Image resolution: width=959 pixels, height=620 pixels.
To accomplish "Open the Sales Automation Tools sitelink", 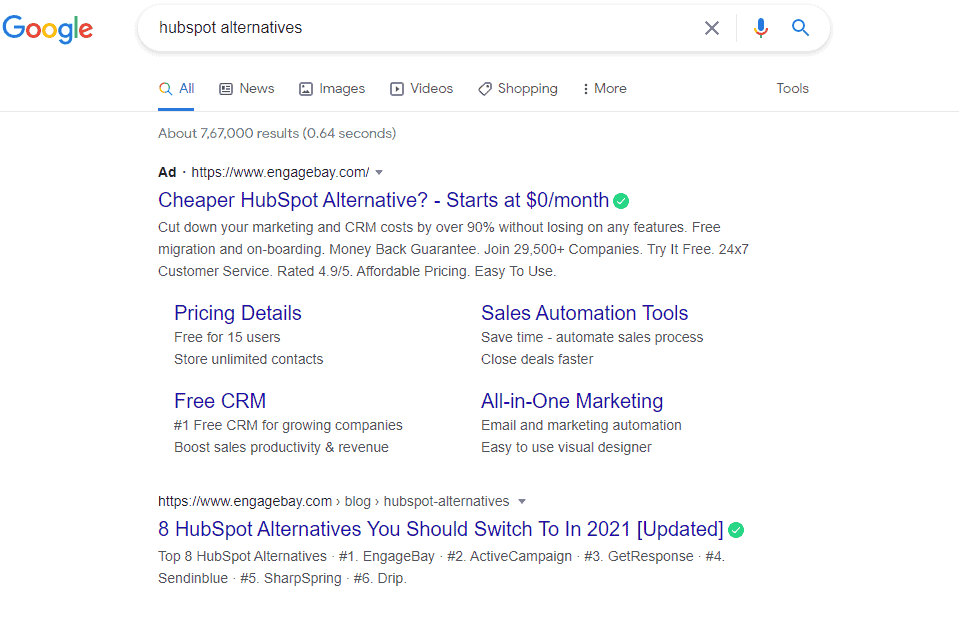I will 585,313.
